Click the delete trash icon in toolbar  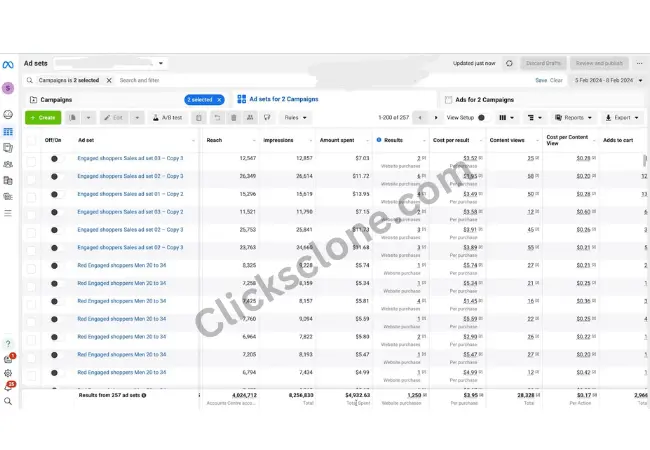[234, 118]
